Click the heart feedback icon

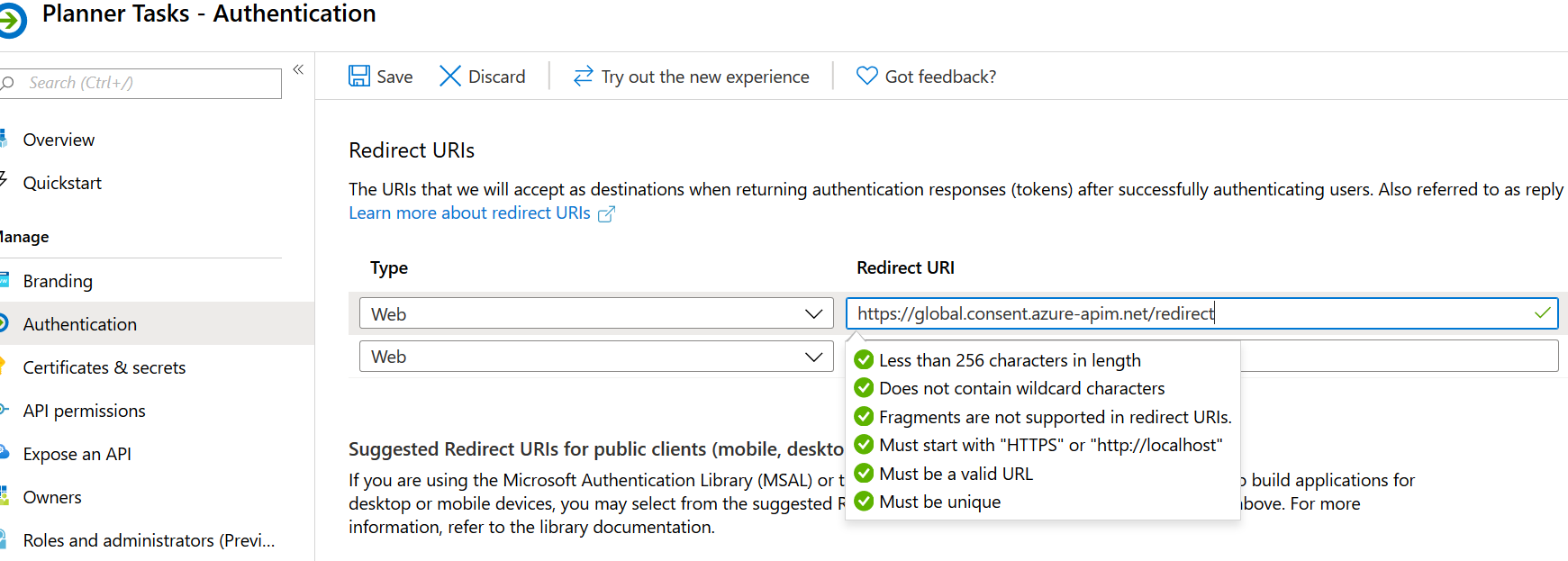pyautogui.click(x=866, y=77)
